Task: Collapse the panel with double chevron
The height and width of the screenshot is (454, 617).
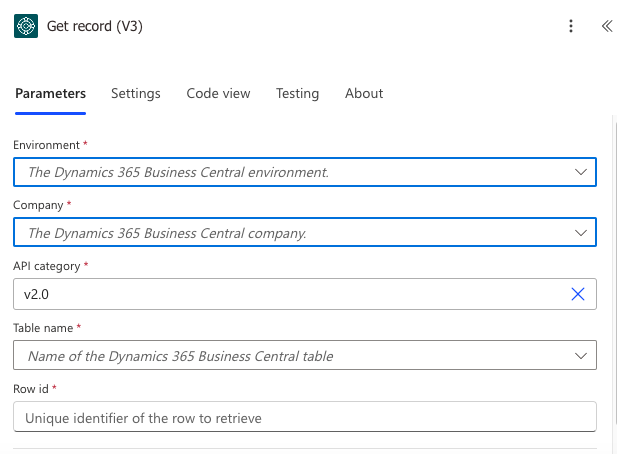Action: (607, 26)
